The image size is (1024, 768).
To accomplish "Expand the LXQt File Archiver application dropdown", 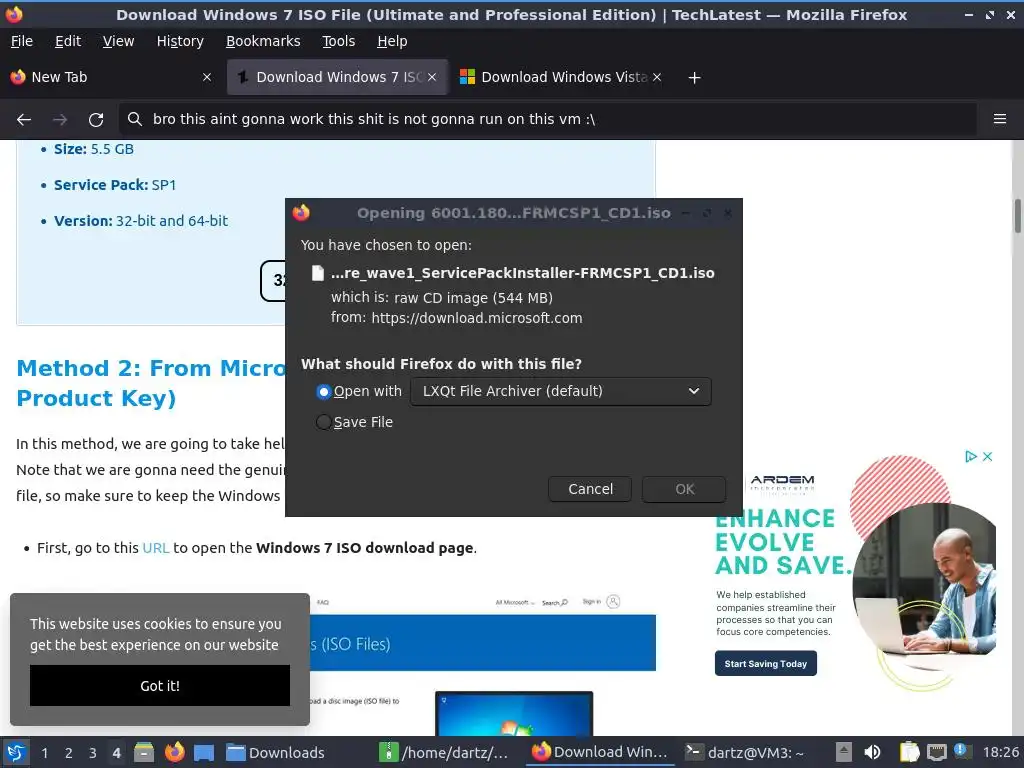I will coord(560,391).
